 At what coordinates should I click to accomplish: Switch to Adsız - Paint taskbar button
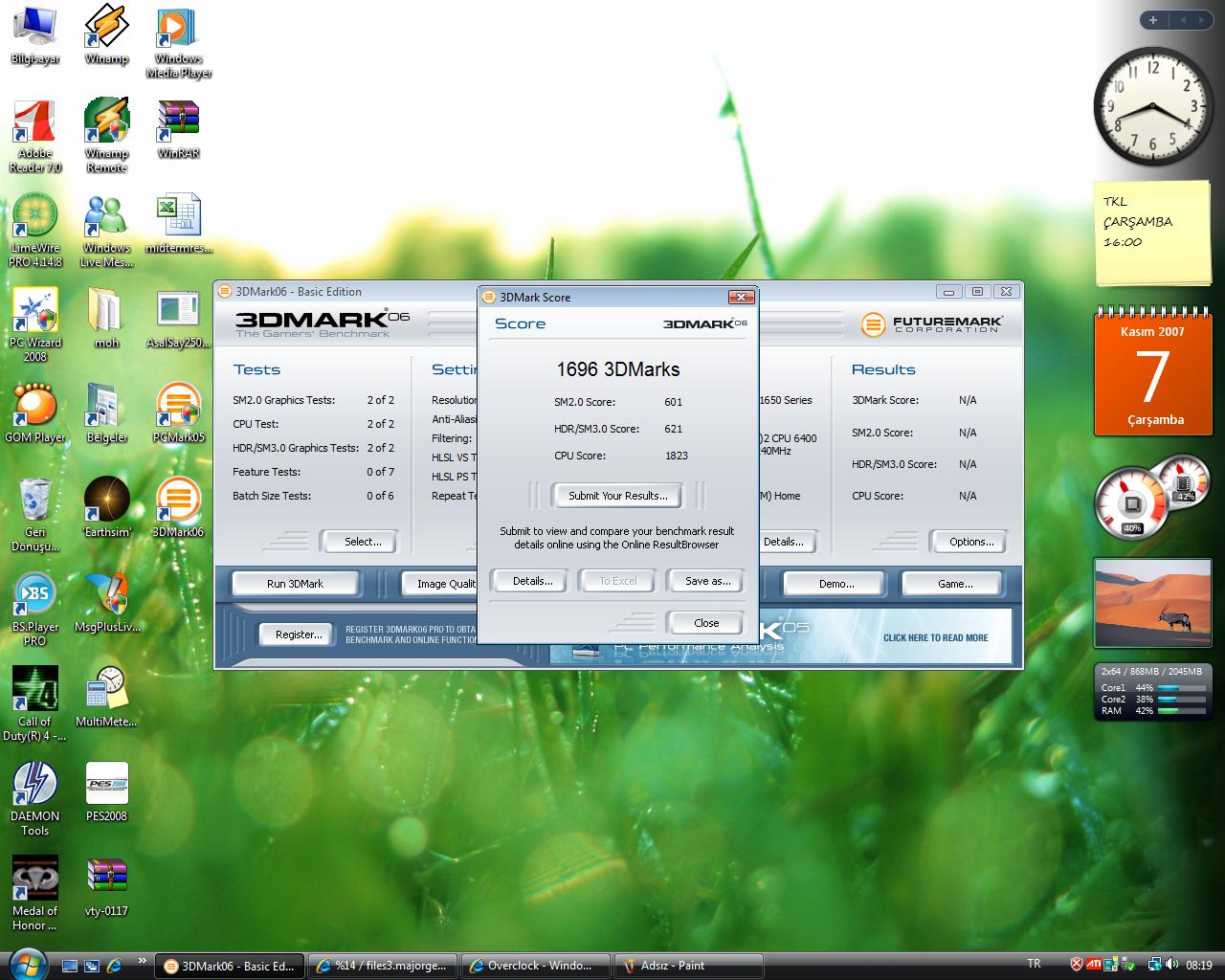tap(689, 966)
